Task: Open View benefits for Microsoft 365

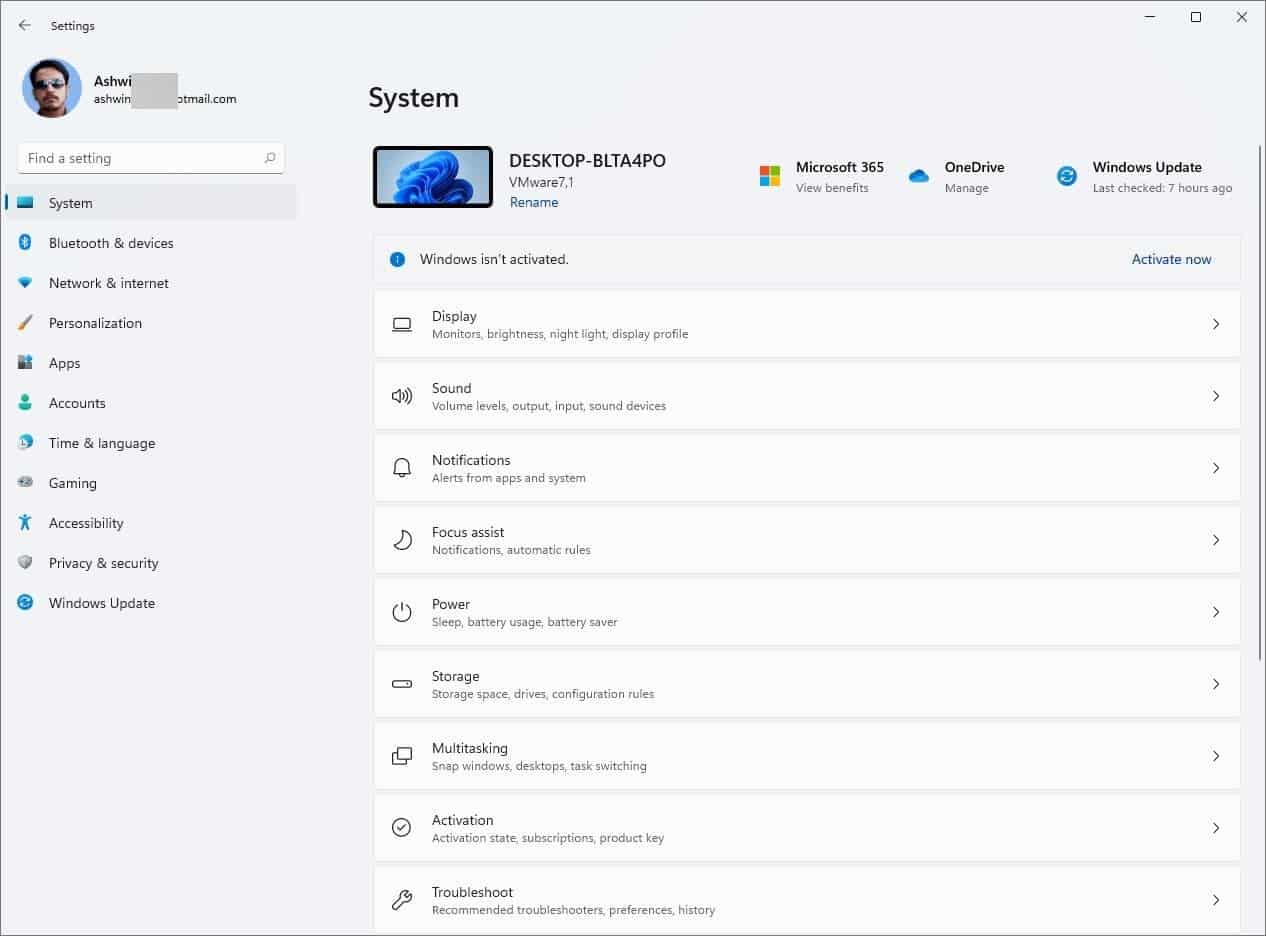Action: click(832, 187)
